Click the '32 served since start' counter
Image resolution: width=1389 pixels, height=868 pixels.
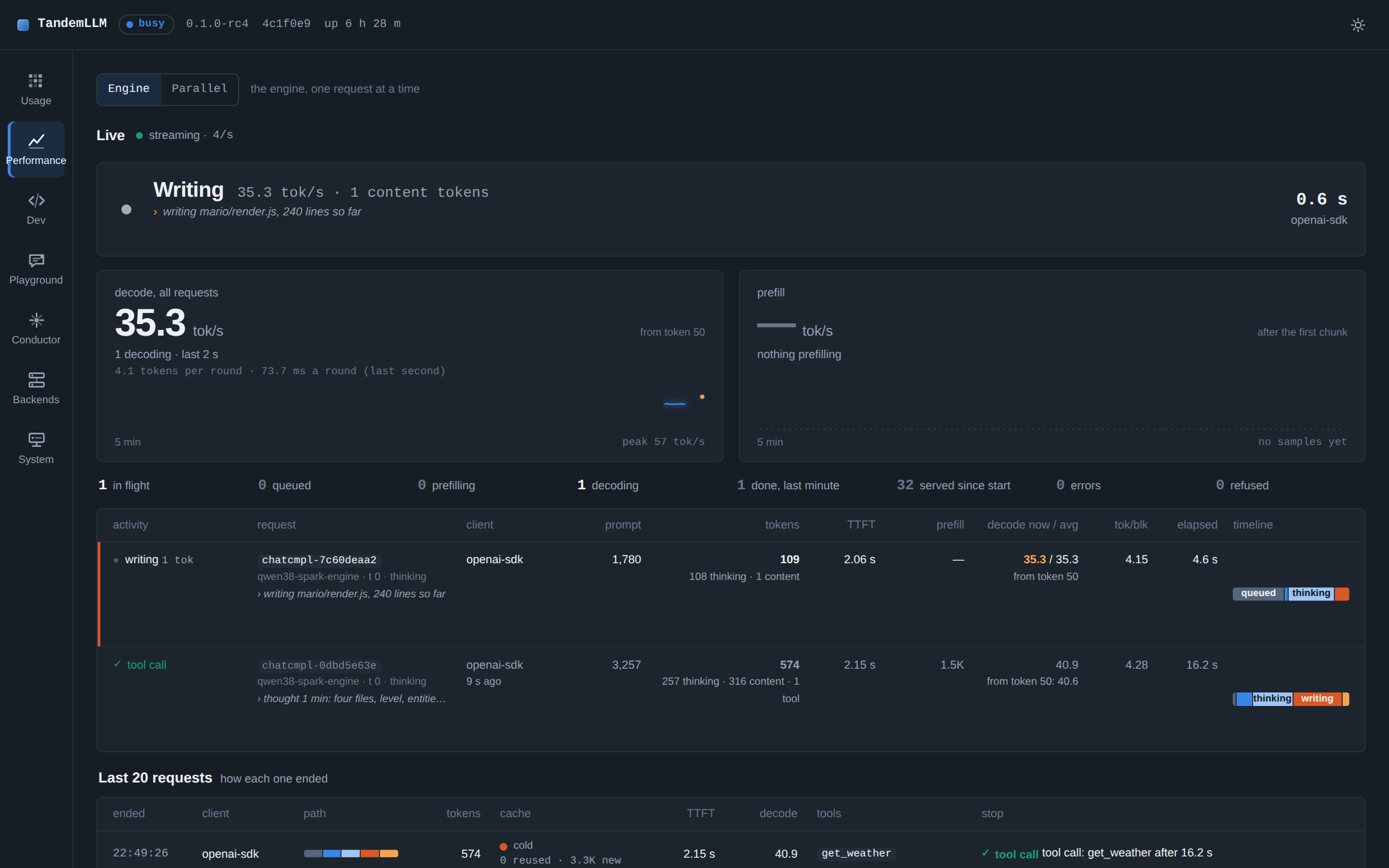[x=953, y=485]
